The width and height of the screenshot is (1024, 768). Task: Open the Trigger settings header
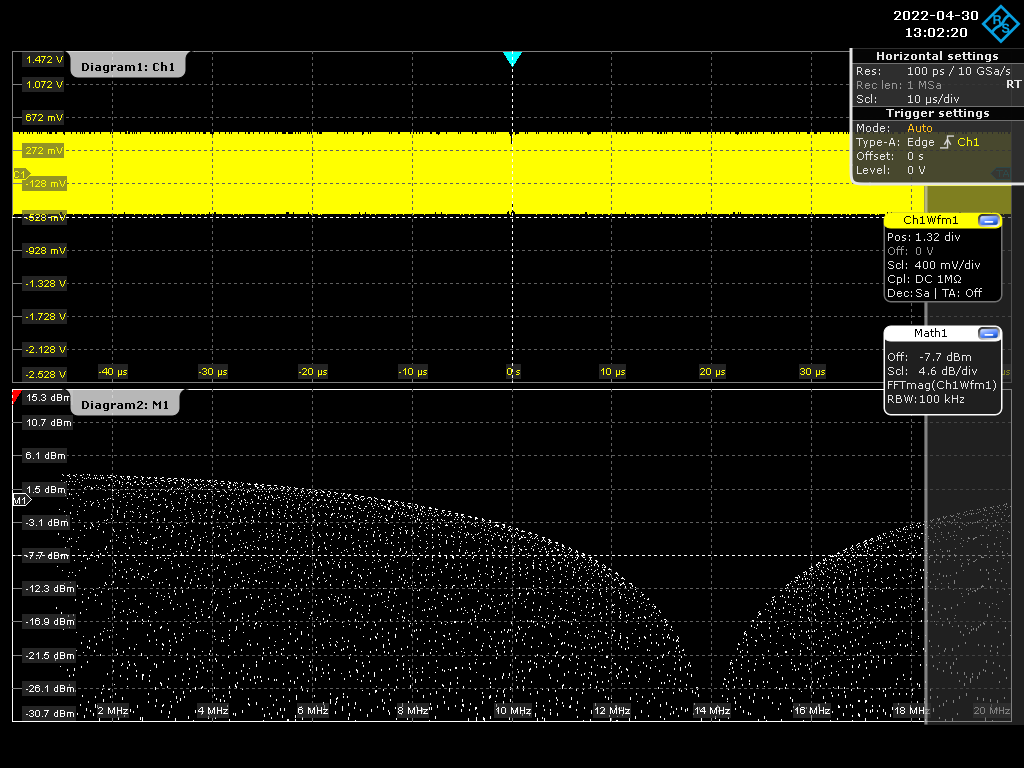pyautogui.click(x=937, y=113)
